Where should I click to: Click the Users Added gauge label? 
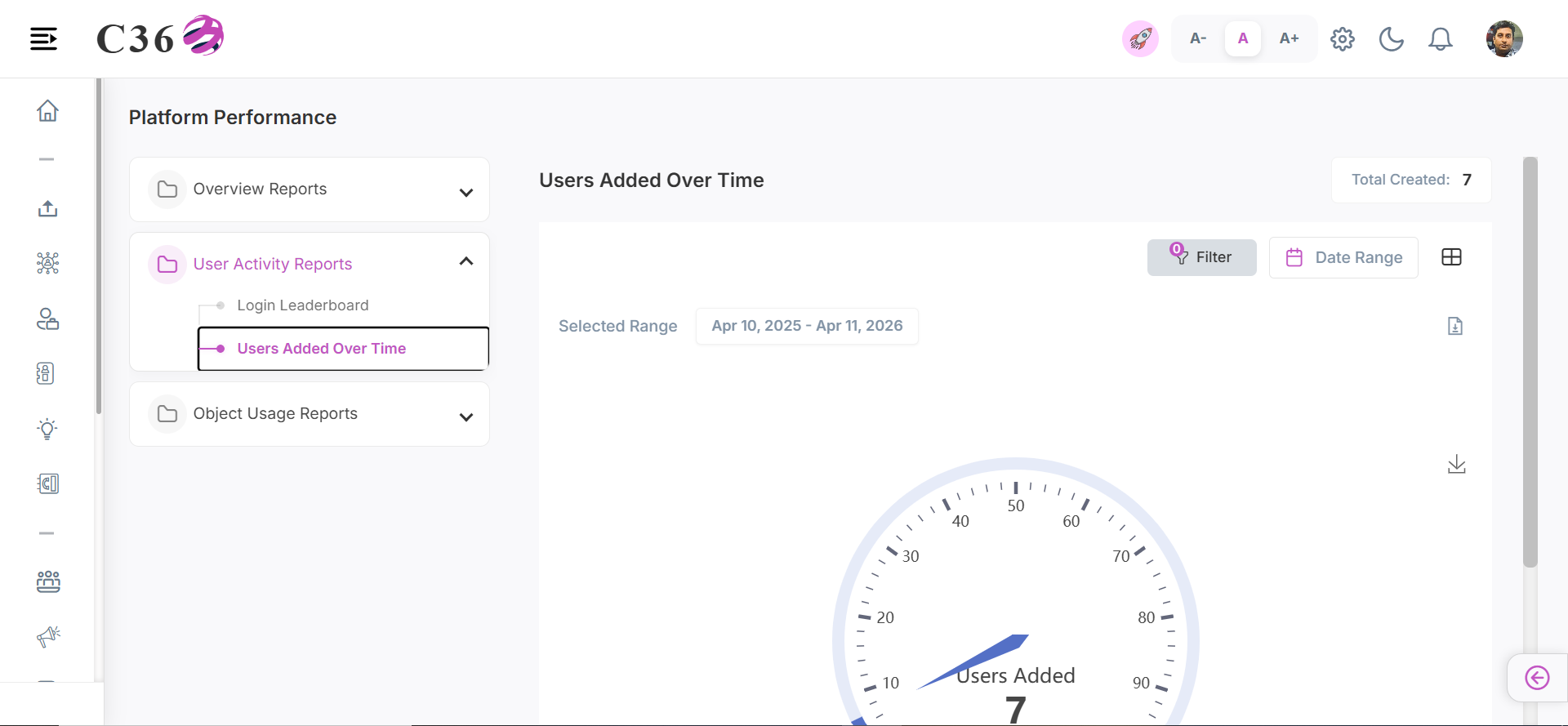pos(1016,675)
